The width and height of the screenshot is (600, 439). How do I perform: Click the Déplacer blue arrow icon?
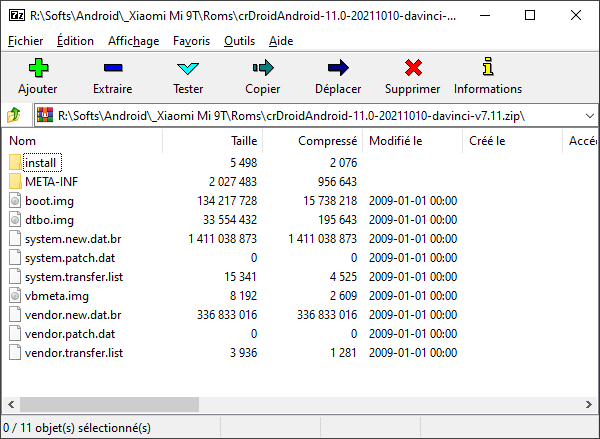[x=338, y=68]
